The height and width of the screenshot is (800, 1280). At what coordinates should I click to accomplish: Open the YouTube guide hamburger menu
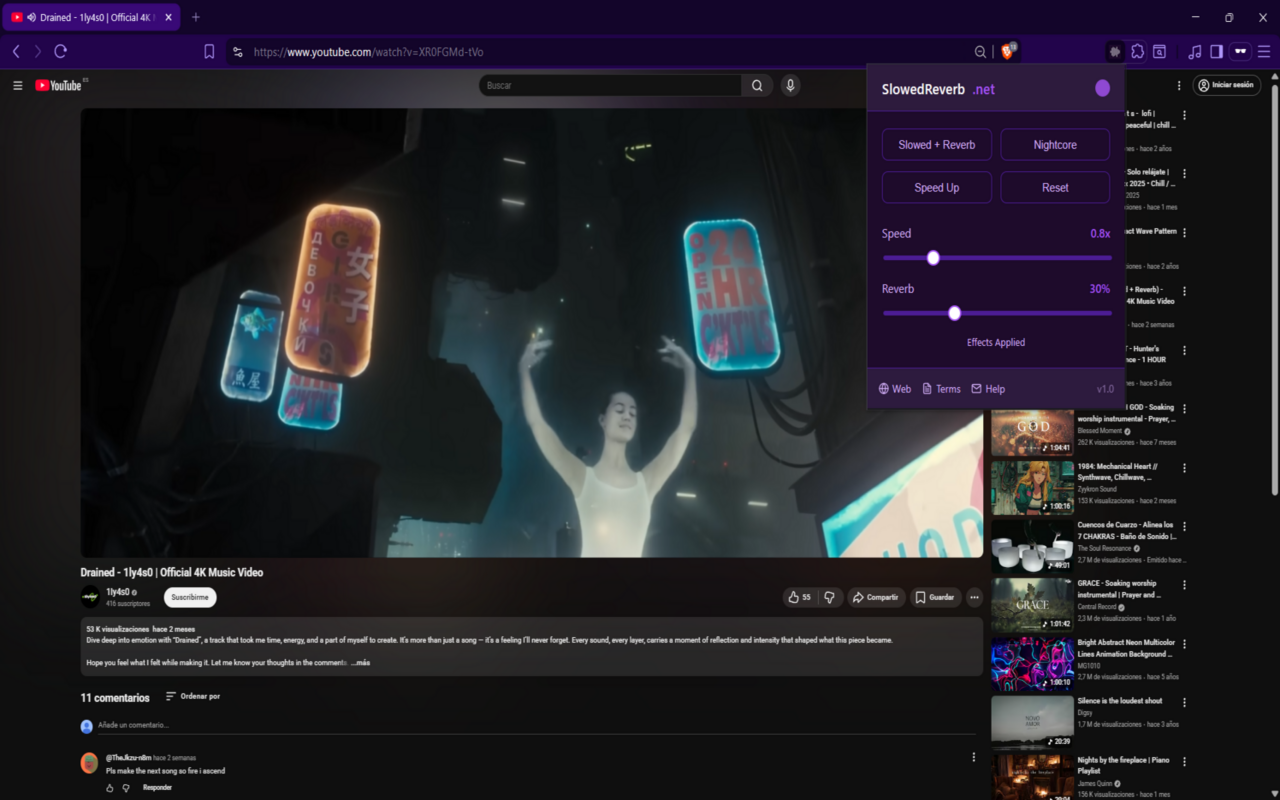(17, 85)
